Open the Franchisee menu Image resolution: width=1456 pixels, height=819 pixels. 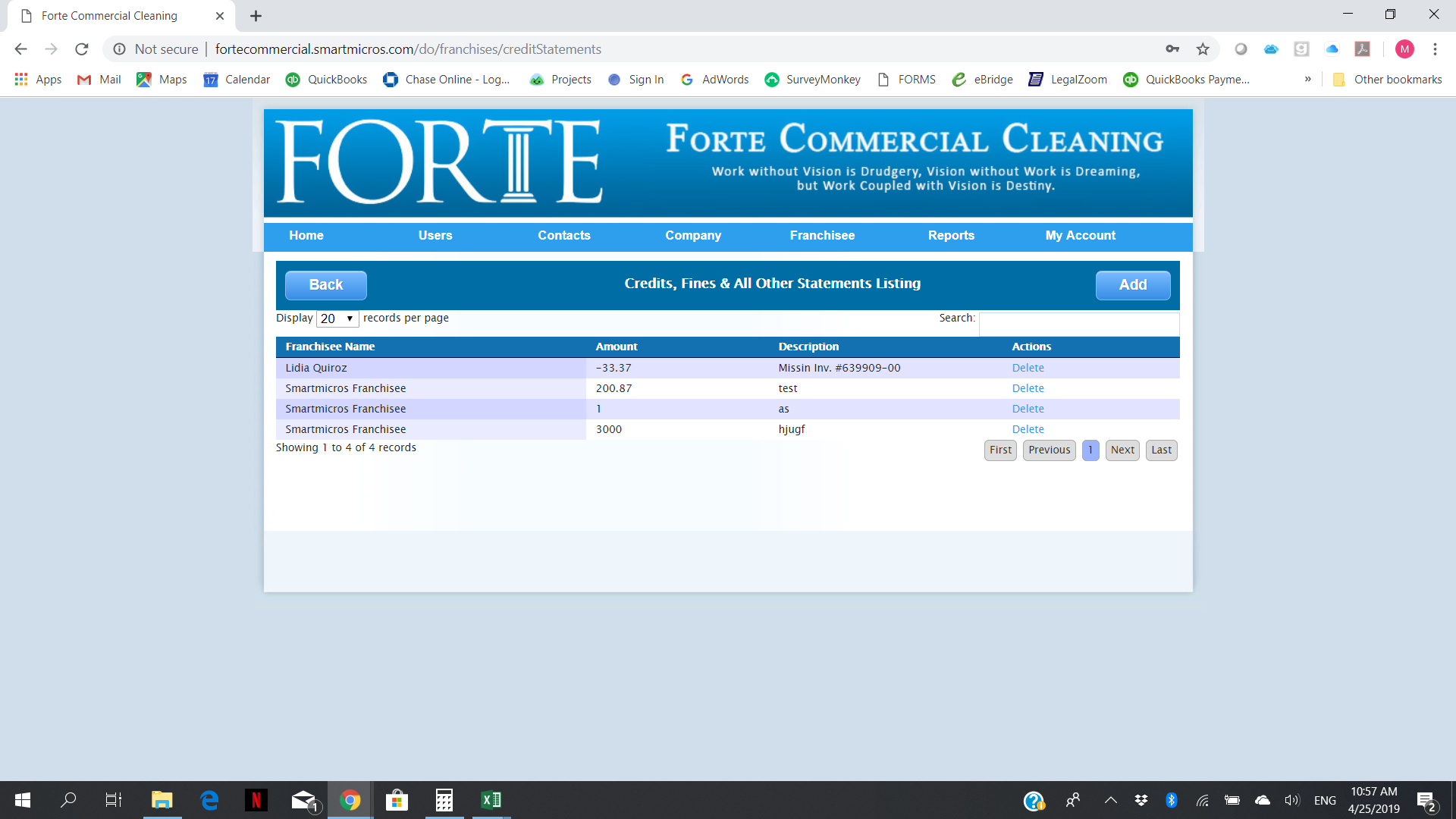[x=822, y=236]
